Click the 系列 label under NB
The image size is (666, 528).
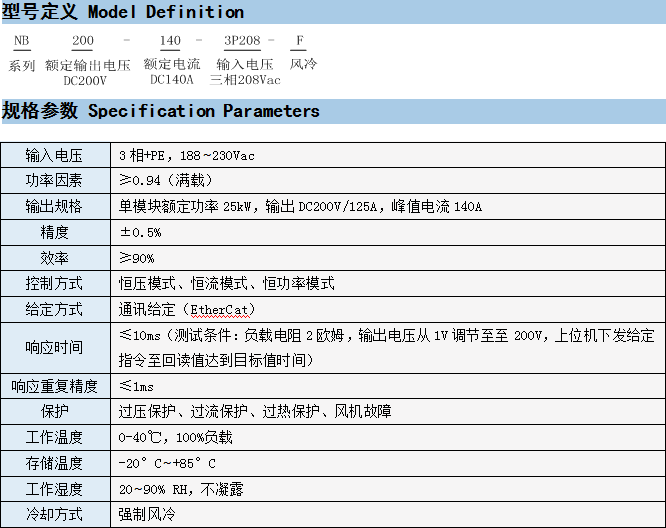[22, 66]
